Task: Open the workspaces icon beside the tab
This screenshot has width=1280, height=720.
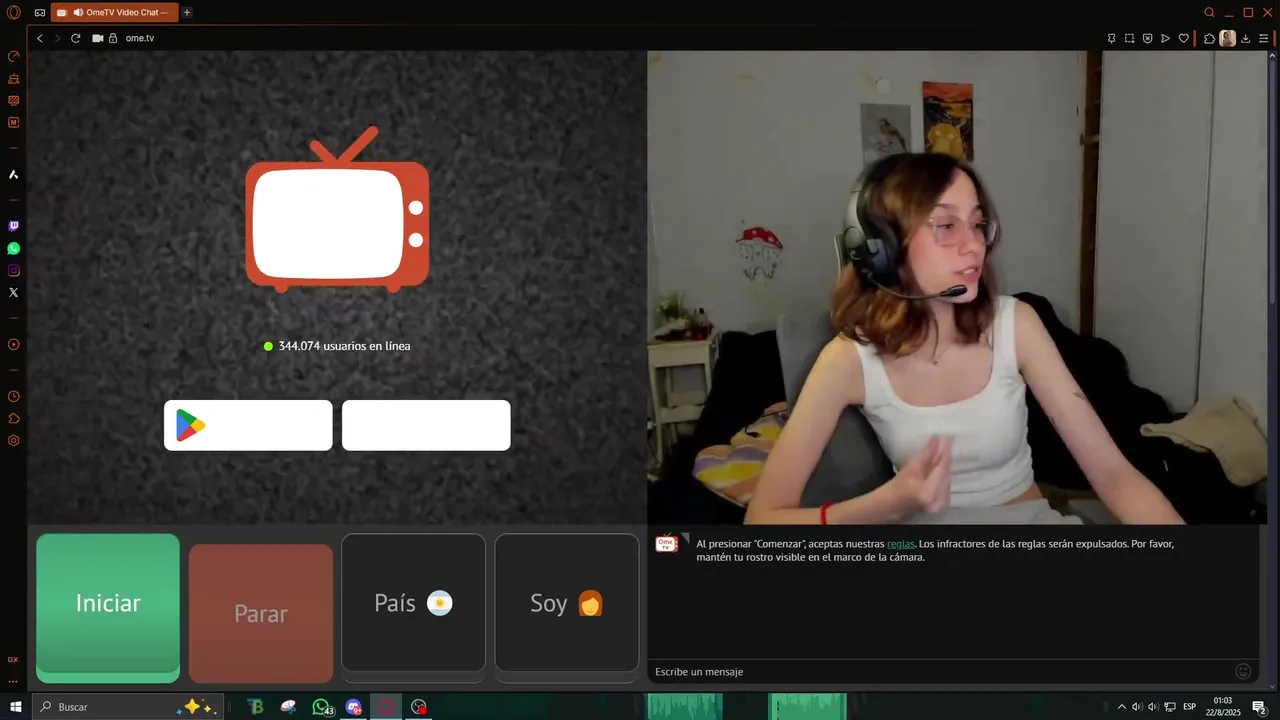Action: click(39, 13)
